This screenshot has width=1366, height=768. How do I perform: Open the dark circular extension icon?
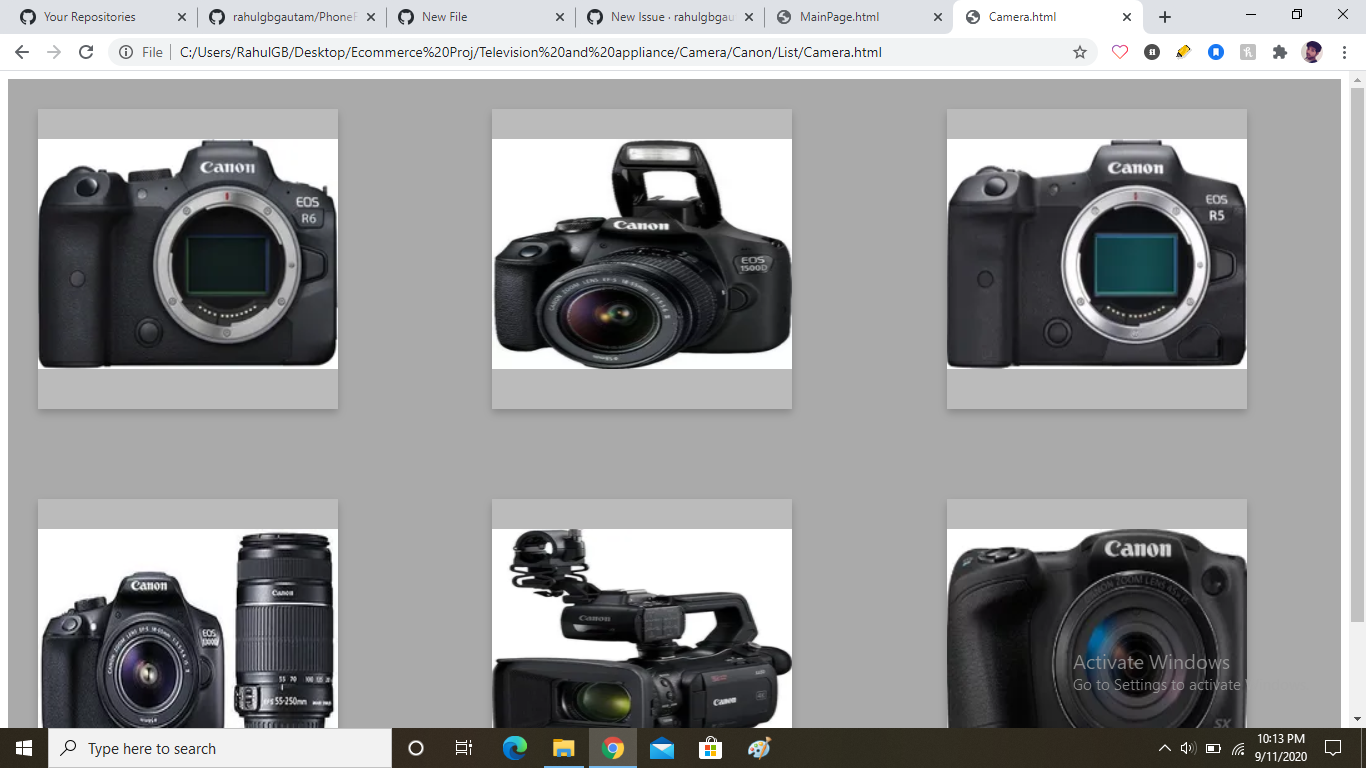[x=1152, y=52]
